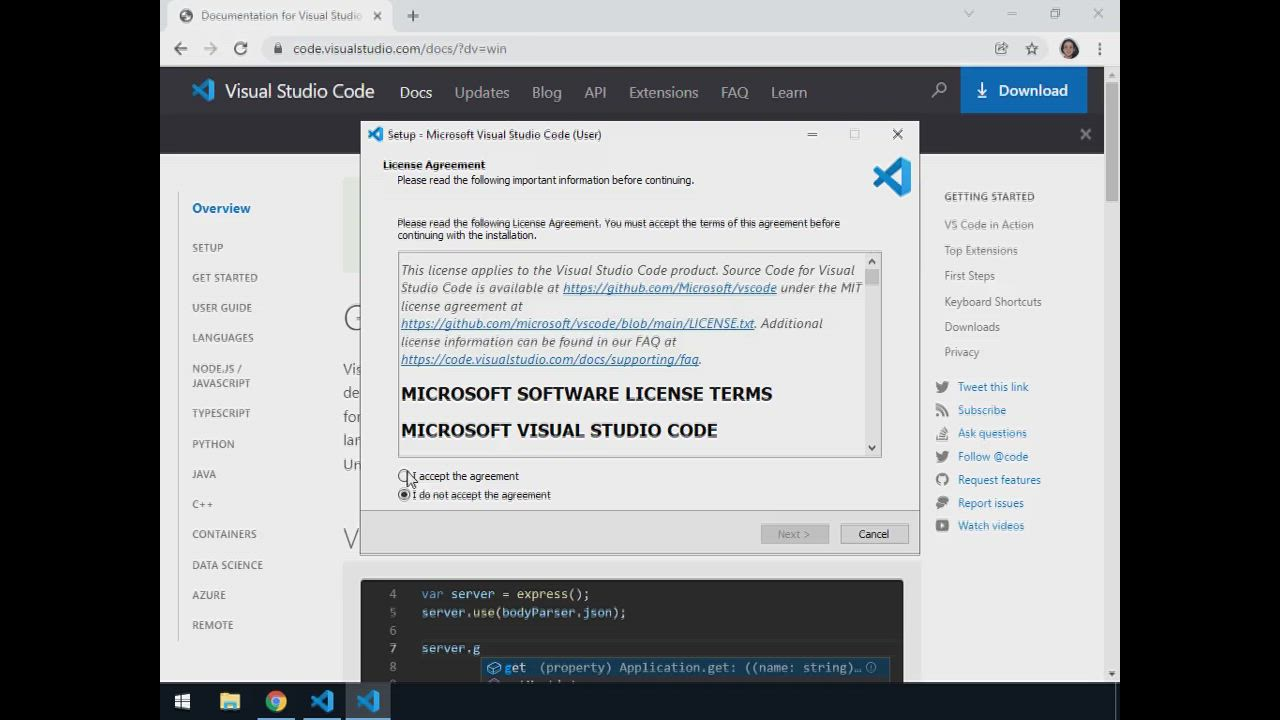Click the site search magnifier icon

(939, 90)
